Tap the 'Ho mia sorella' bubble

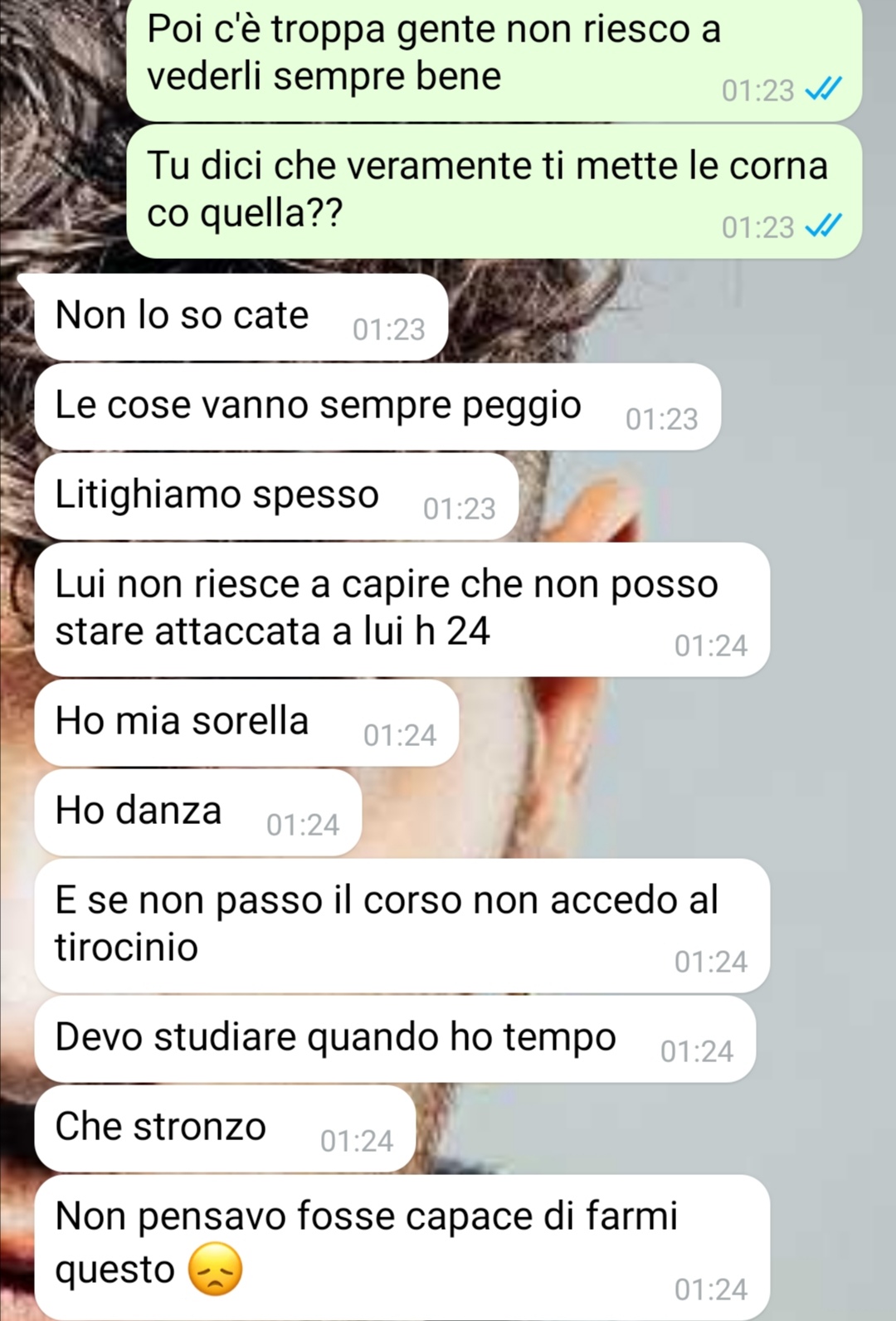246,723
